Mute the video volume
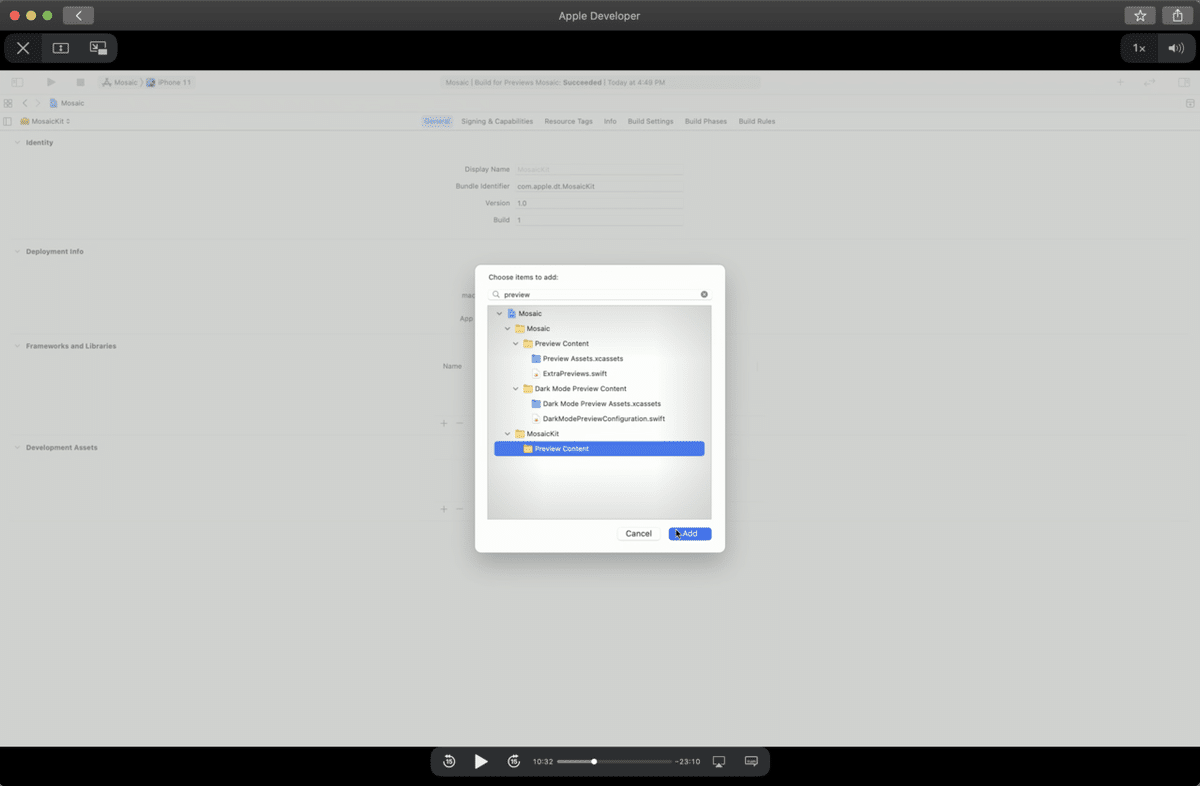 [1176, 48]
